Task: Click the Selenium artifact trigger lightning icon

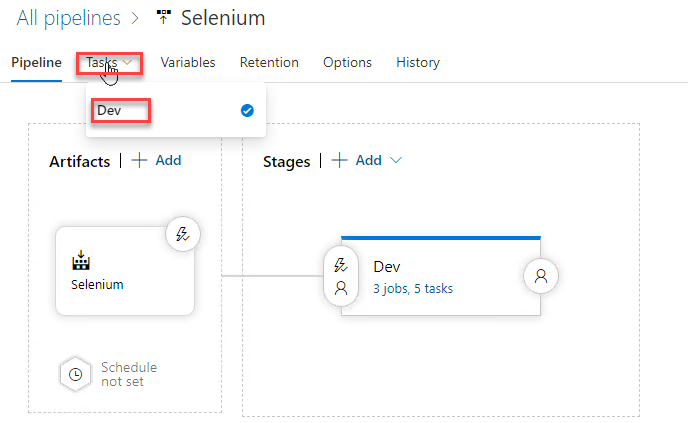Action: point(183,234)
